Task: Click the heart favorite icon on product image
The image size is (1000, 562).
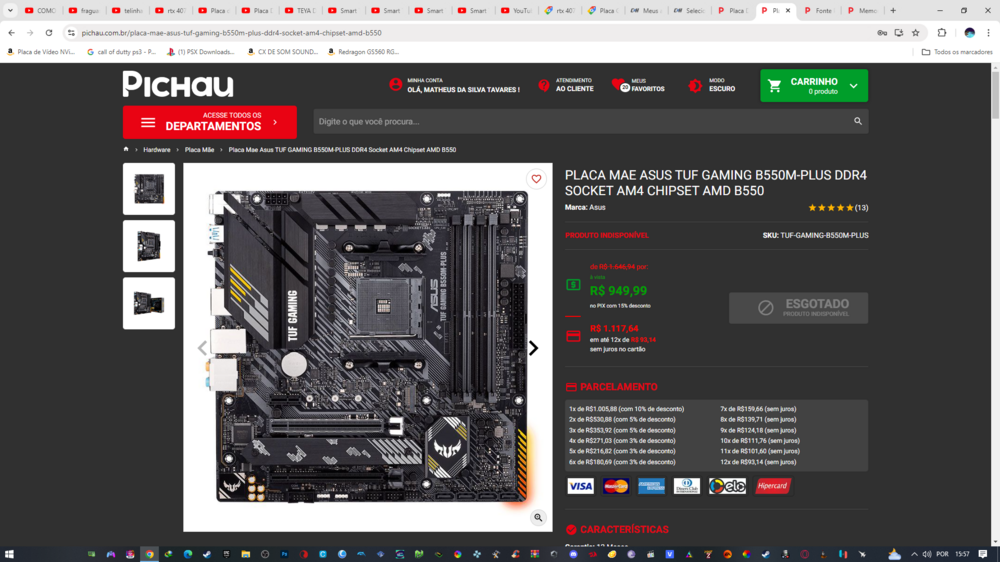Action: 536,179
